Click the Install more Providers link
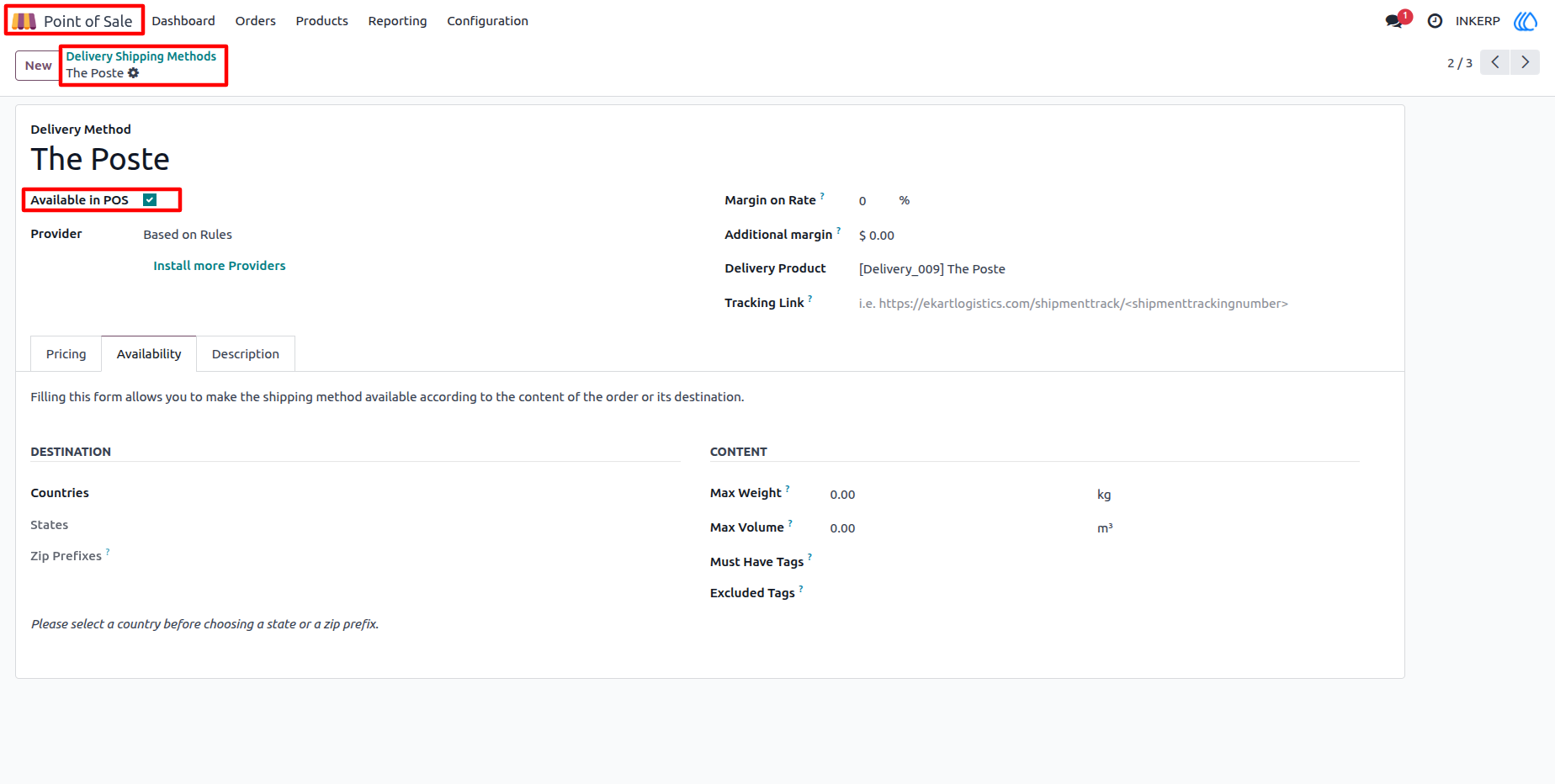Screen dimensions: 1555x784 point(220,266)
